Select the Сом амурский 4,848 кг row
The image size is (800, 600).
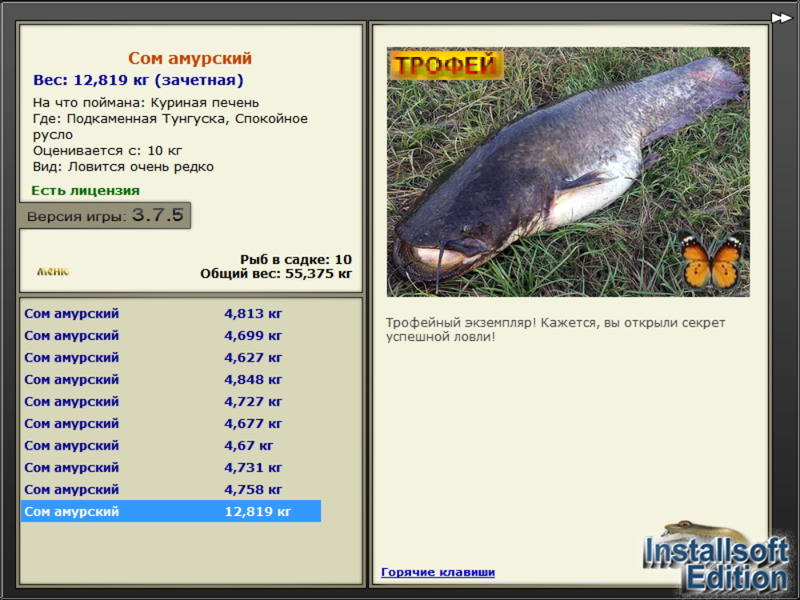(x=171, y=379)
